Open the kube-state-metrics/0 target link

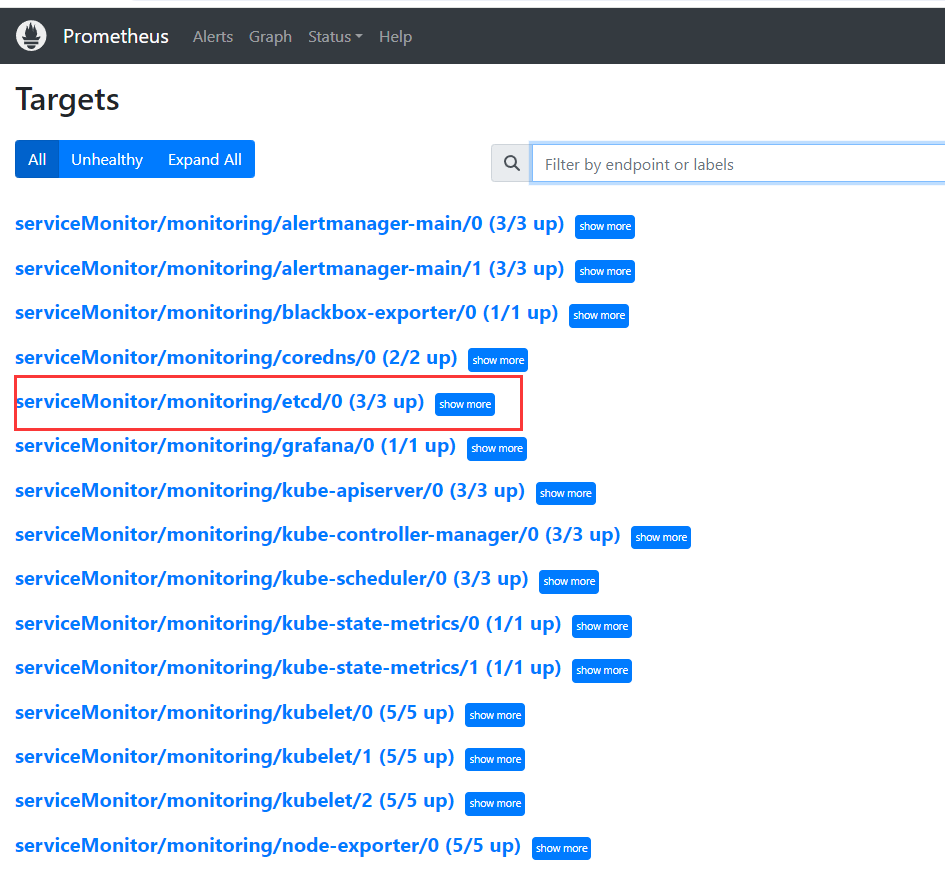[288, 623]
